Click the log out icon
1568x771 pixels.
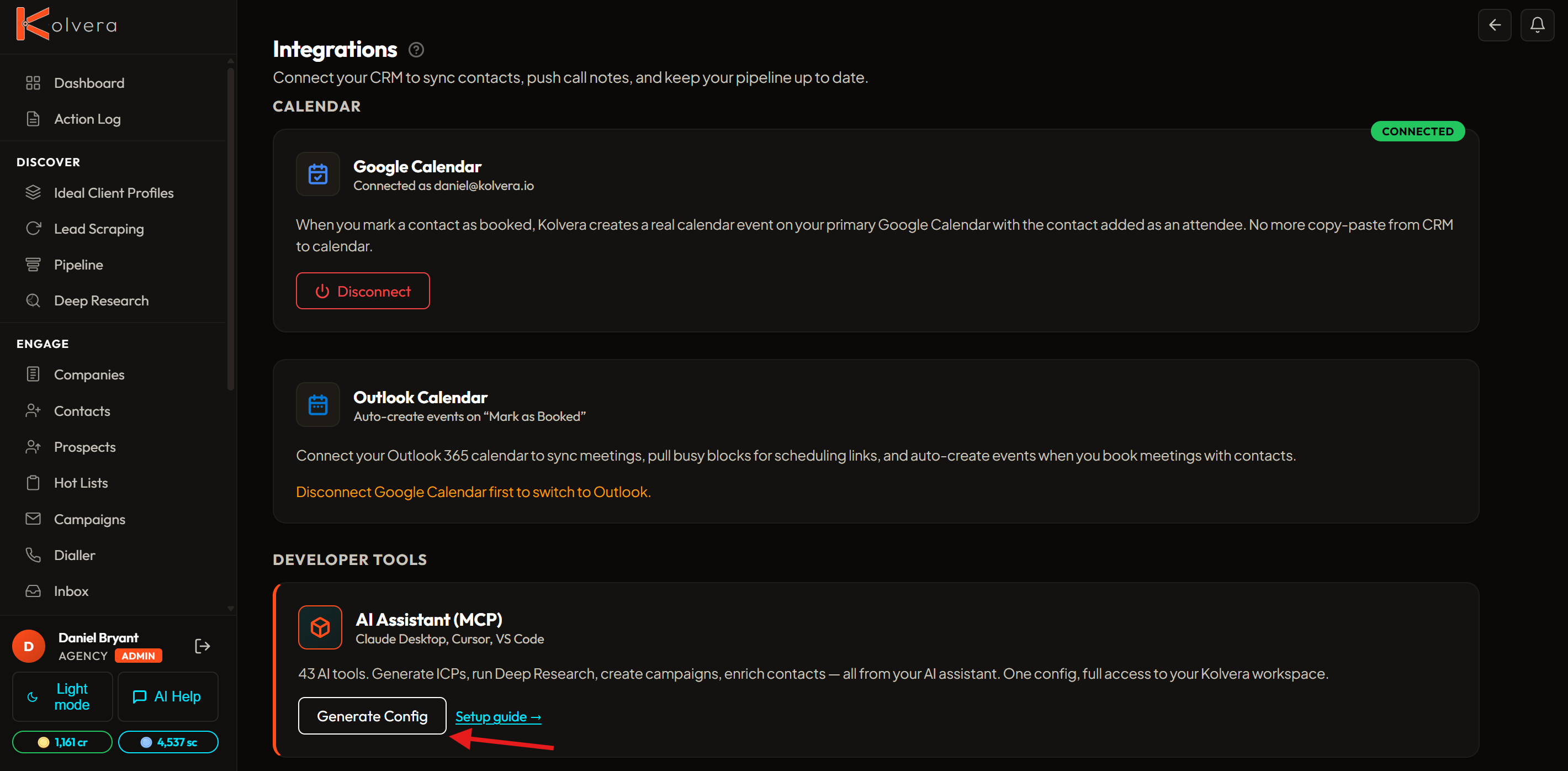pos(202,646)
